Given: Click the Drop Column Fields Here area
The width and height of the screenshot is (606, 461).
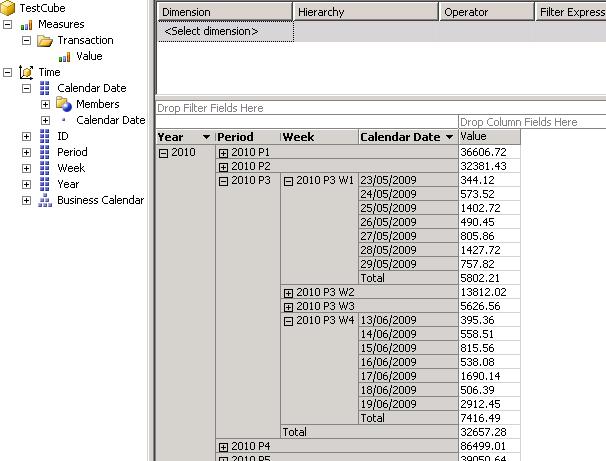Looking at the screenshot, I should [532, 122].
